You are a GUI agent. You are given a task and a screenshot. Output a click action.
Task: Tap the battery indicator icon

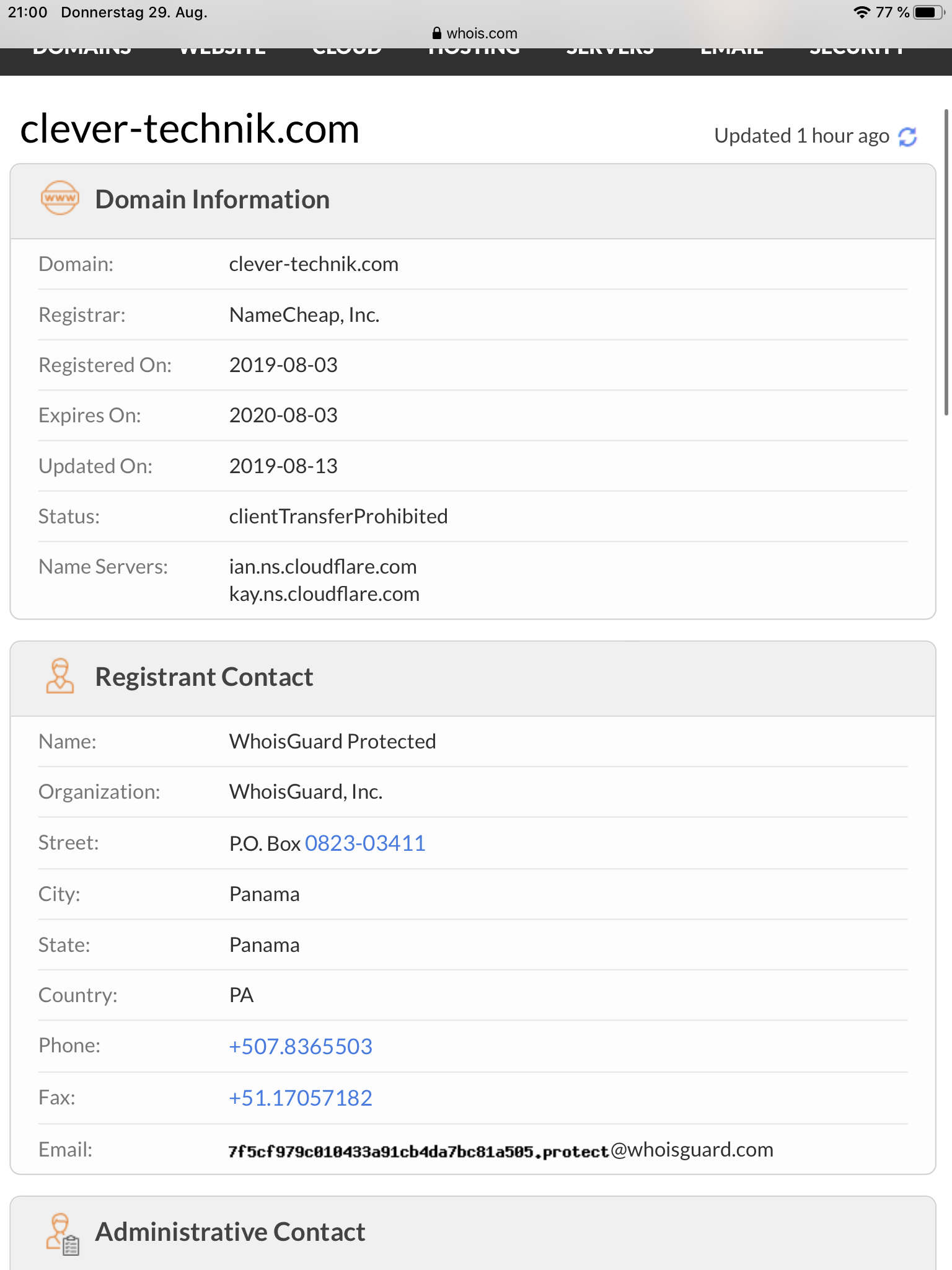tap(927, 12)
